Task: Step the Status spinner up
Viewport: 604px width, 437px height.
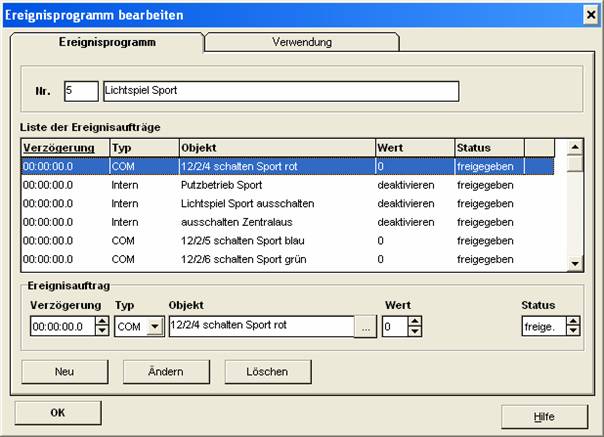Action: pyautogui.click(x=572, y=321)
